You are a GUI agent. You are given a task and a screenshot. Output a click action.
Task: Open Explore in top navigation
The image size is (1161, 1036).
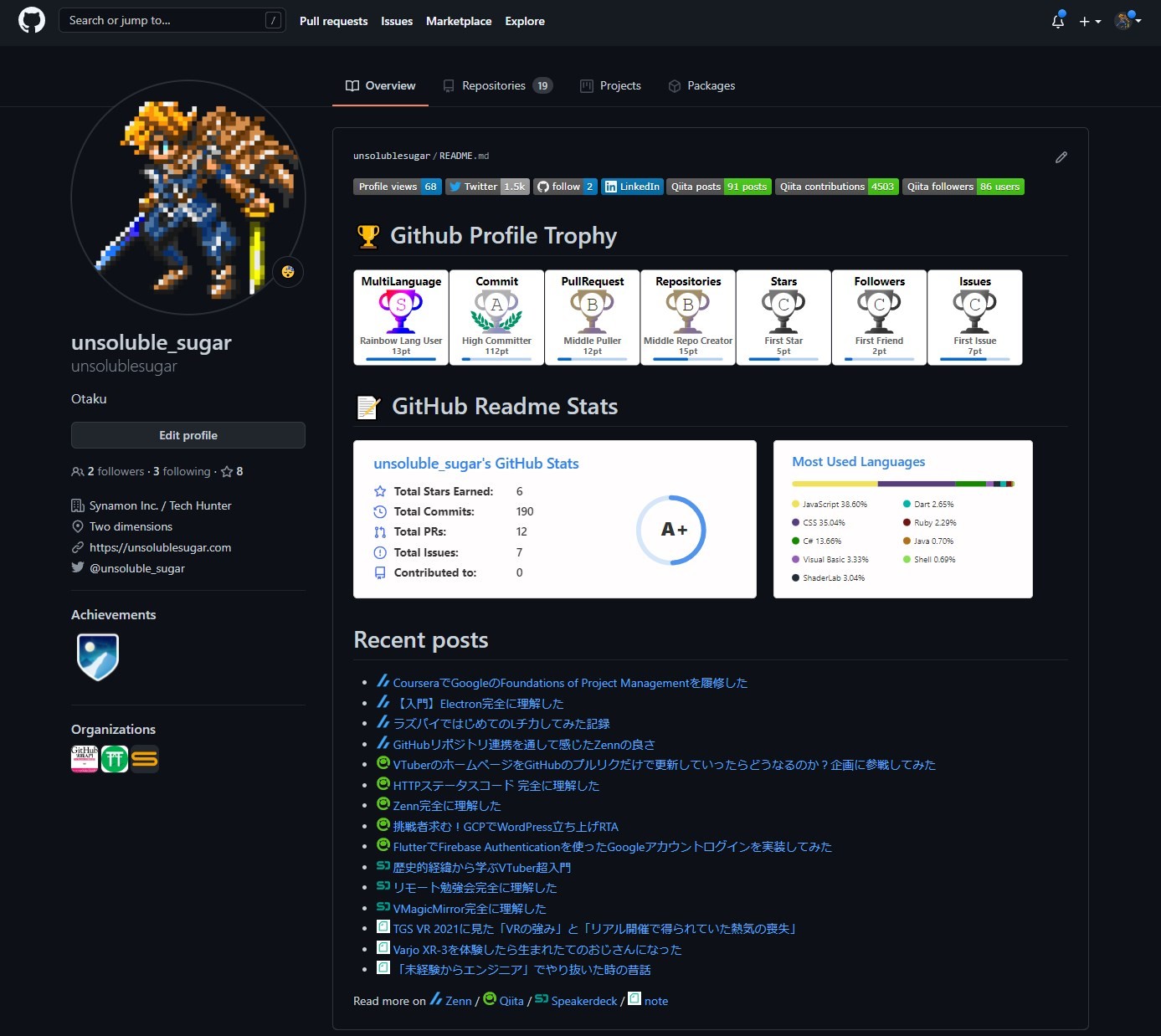tap(525, 21)
